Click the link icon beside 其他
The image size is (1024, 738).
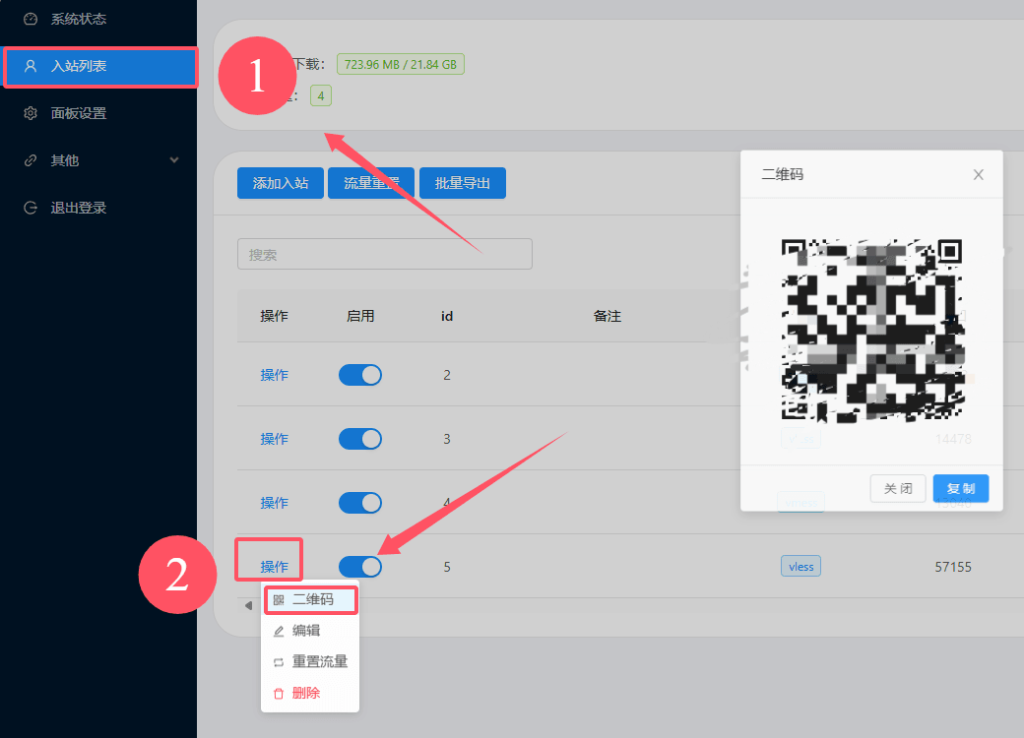(30, 160)
